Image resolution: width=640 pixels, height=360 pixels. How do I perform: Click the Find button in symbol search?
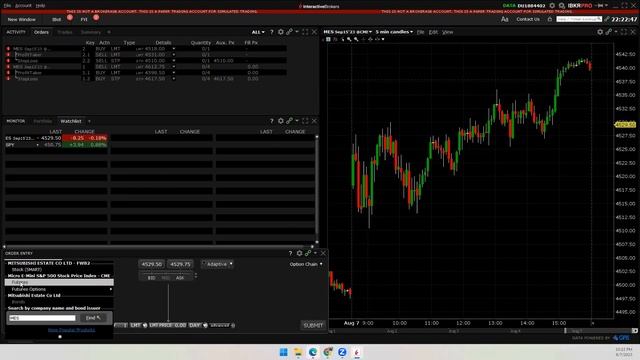click(93, 318)
